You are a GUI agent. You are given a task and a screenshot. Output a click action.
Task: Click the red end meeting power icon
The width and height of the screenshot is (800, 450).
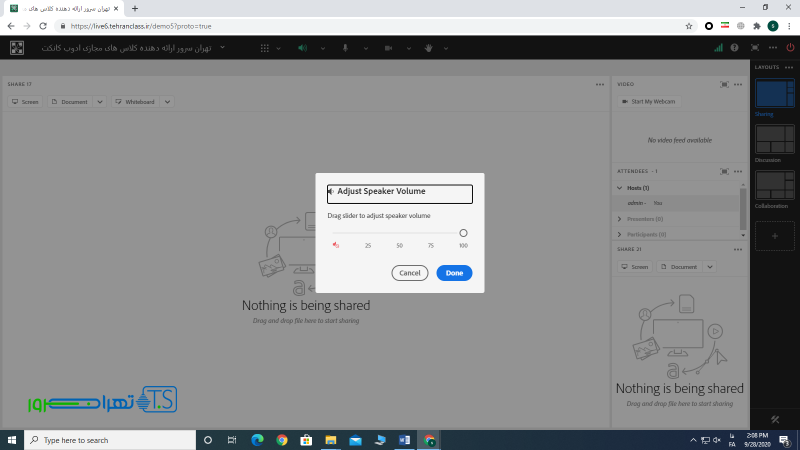789,47
